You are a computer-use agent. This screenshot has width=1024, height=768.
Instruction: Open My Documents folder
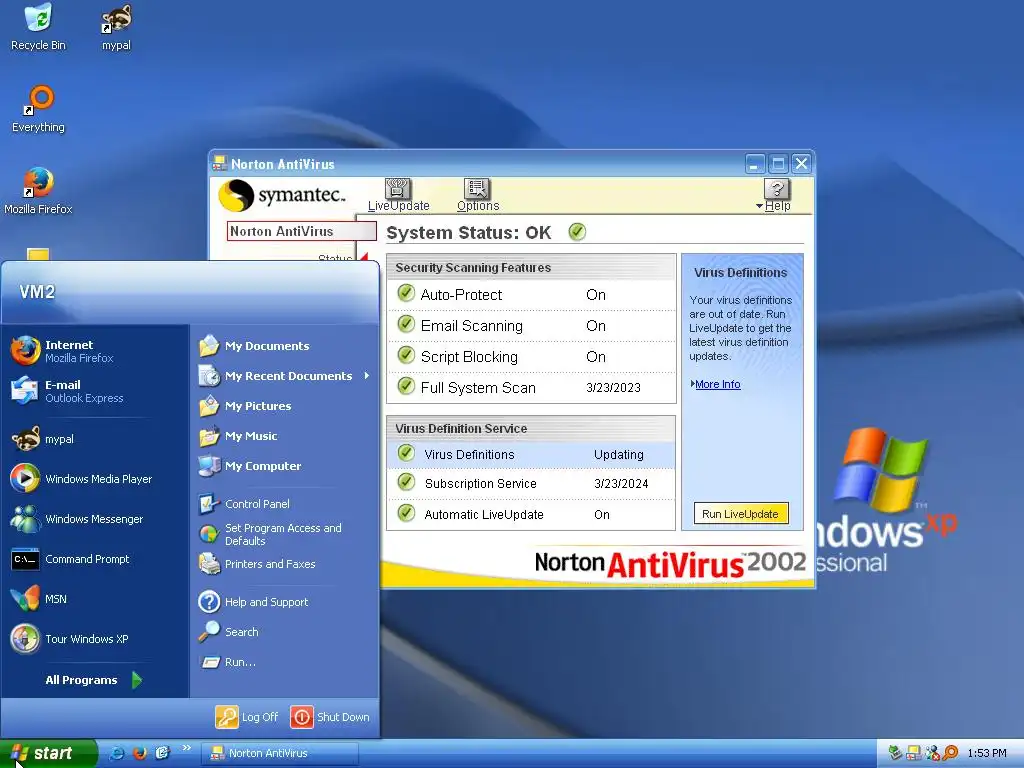click(x=285, y=345)
